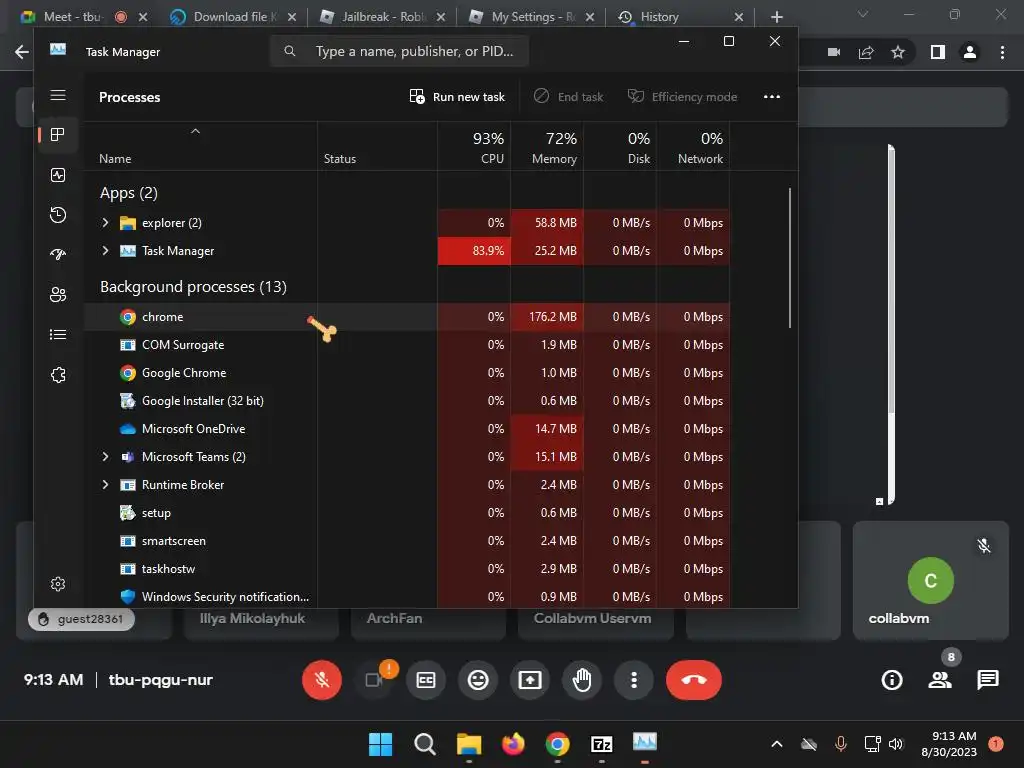
Task: Switch to the Download file tab
Action: click(232, 17)
